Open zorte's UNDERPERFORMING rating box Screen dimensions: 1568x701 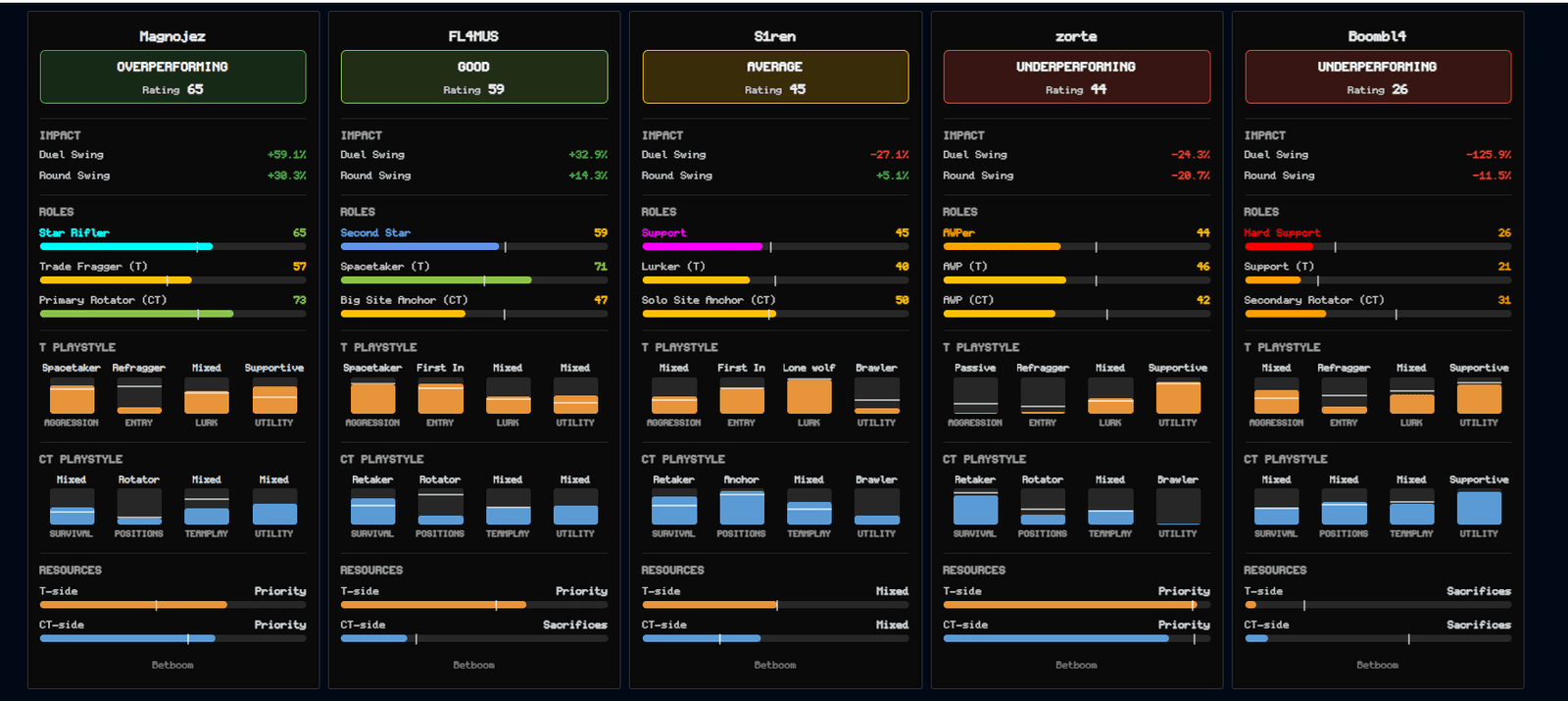[x=1076, y=76]
